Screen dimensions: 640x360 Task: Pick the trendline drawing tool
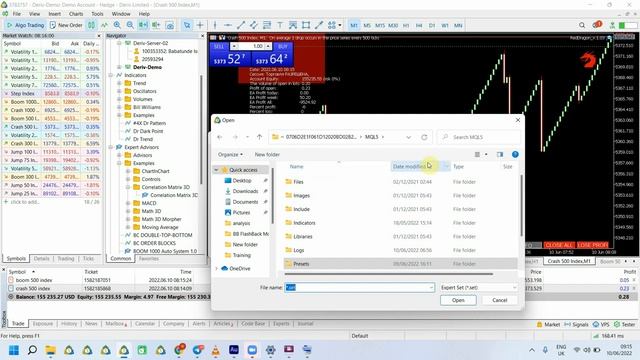(241, 25)
